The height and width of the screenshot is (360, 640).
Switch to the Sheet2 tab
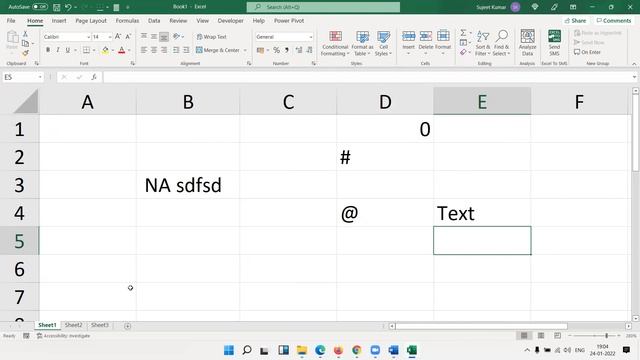[x=73, y=325]
